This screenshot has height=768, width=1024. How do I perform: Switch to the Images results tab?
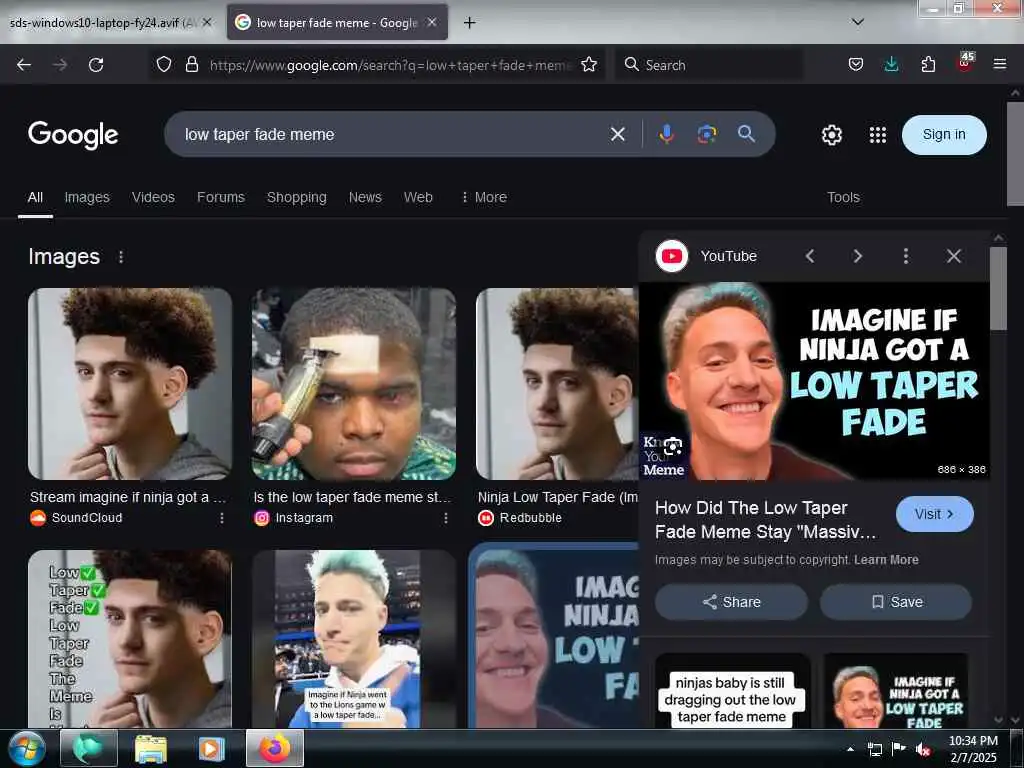(x=87, y=197)
